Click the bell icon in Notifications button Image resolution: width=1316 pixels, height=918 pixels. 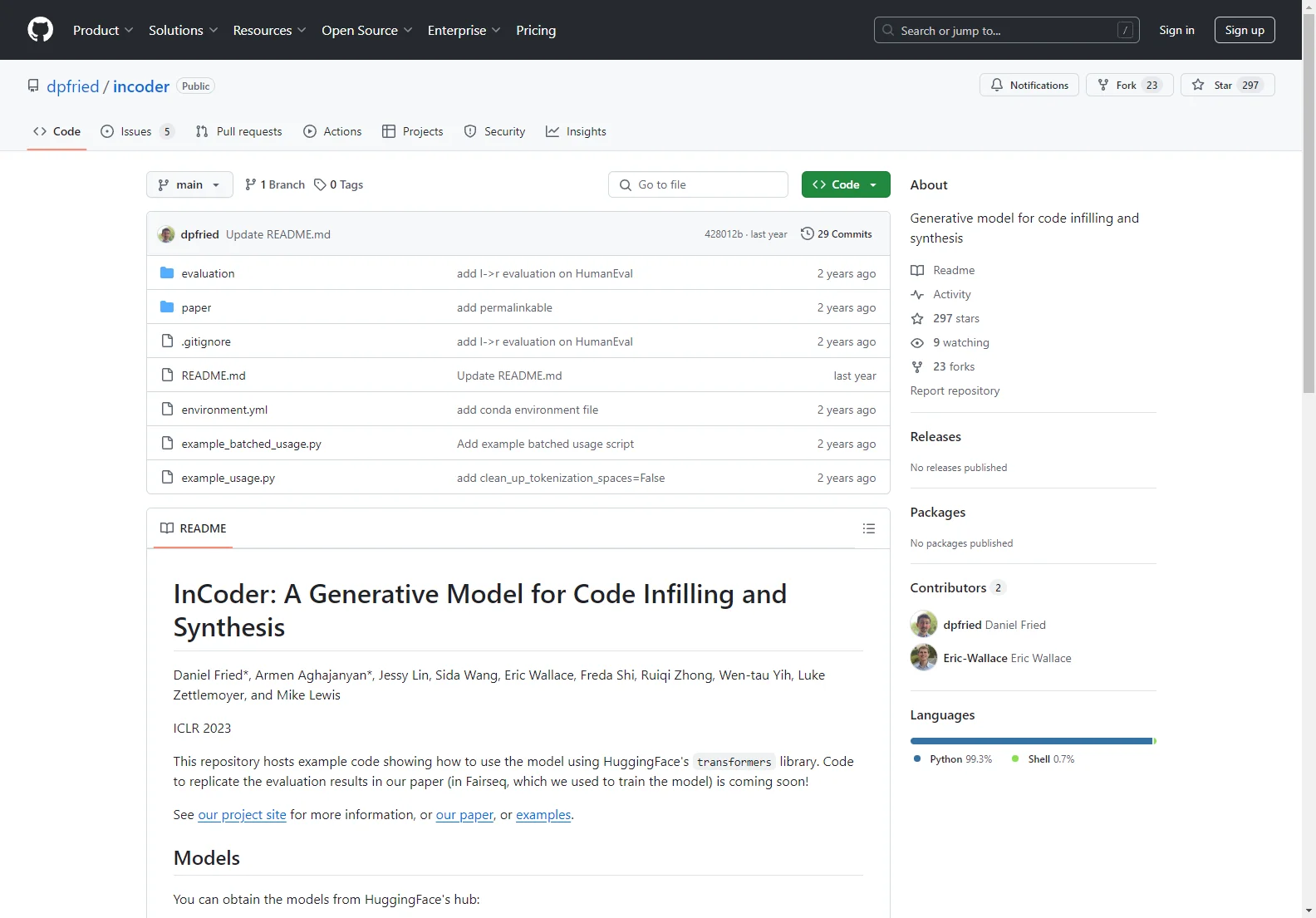pos(997,85)
